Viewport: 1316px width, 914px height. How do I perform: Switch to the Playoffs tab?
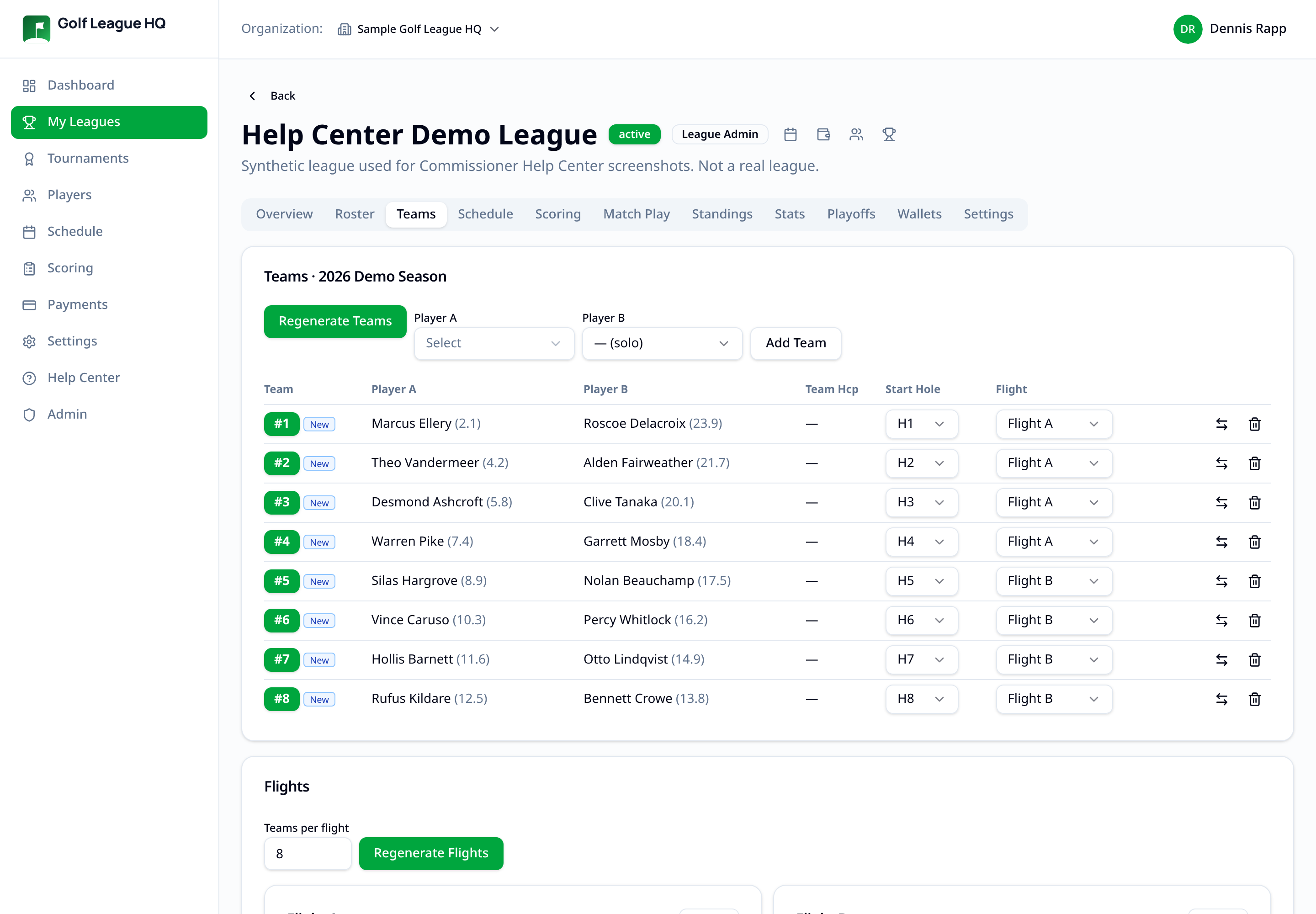(x=851, y=214)
